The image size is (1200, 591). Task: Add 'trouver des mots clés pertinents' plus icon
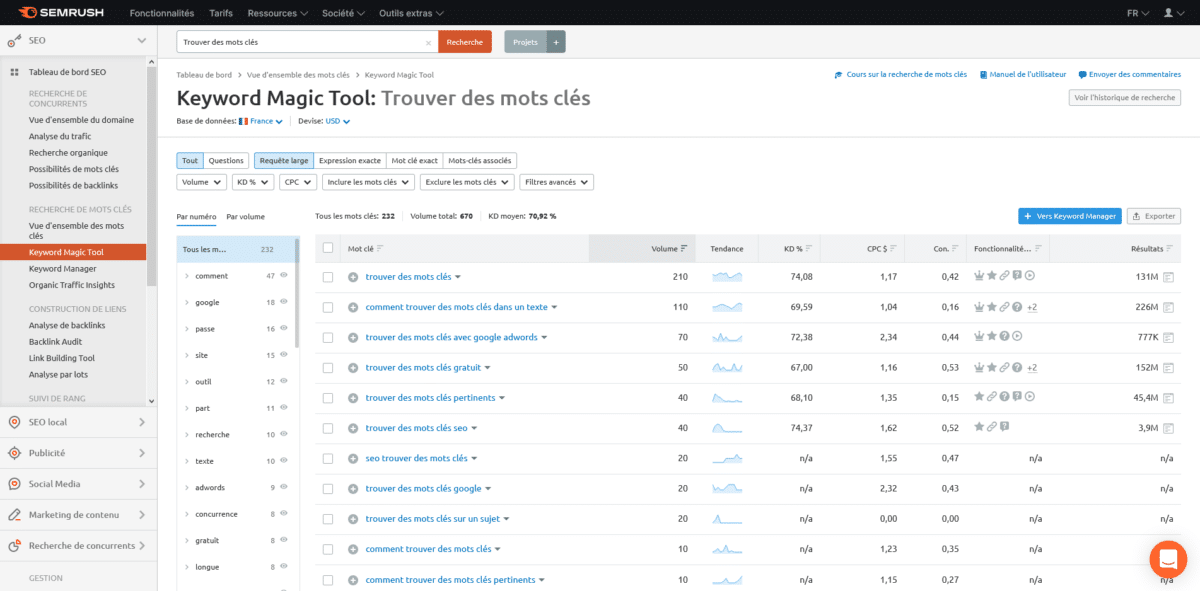pyautogui.click(x=353, y=398)
